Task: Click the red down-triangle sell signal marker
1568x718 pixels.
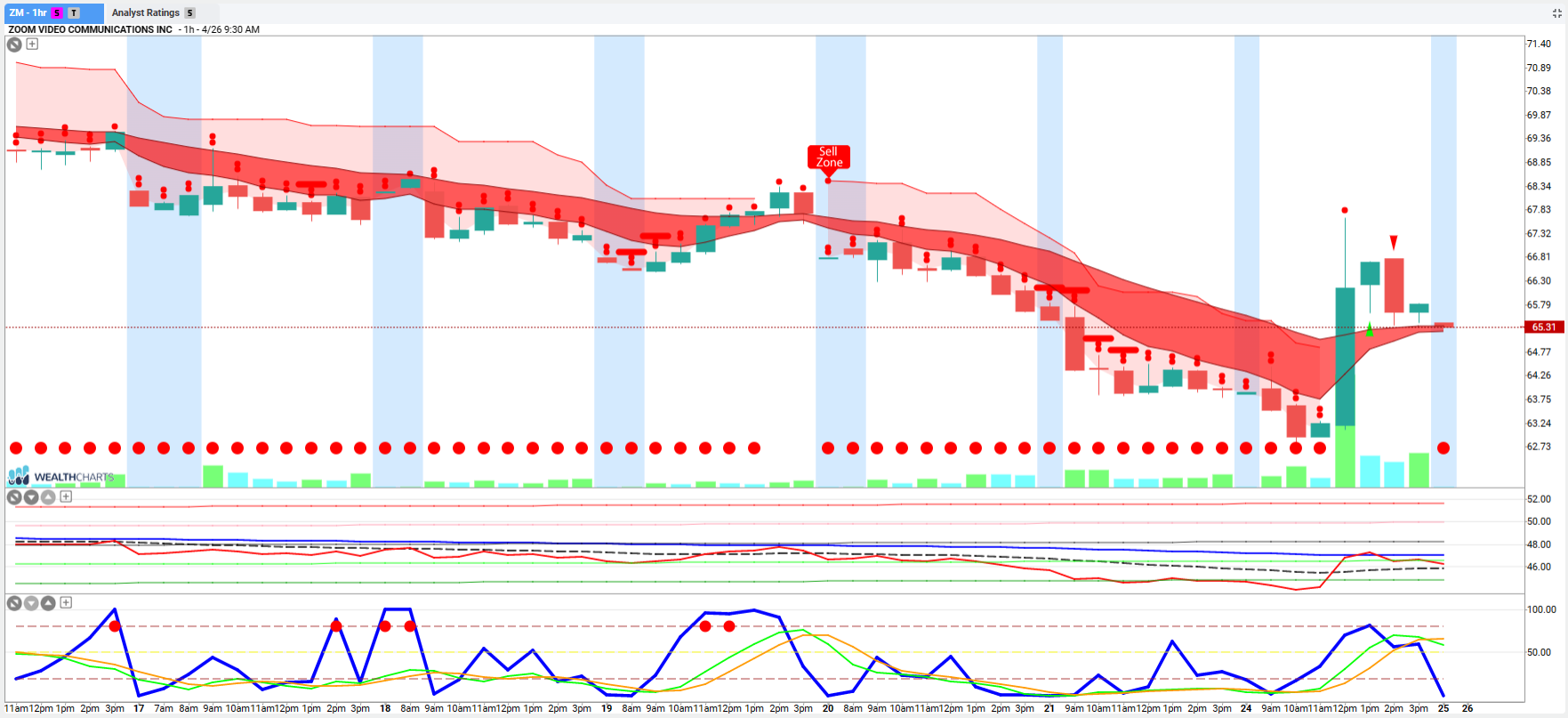Action: [x=1394, y=243]
